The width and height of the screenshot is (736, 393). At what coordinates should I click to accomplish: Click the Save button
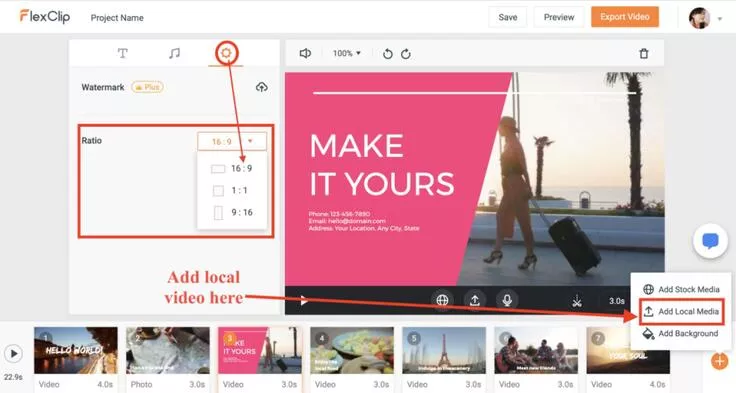tap(507, 17)
